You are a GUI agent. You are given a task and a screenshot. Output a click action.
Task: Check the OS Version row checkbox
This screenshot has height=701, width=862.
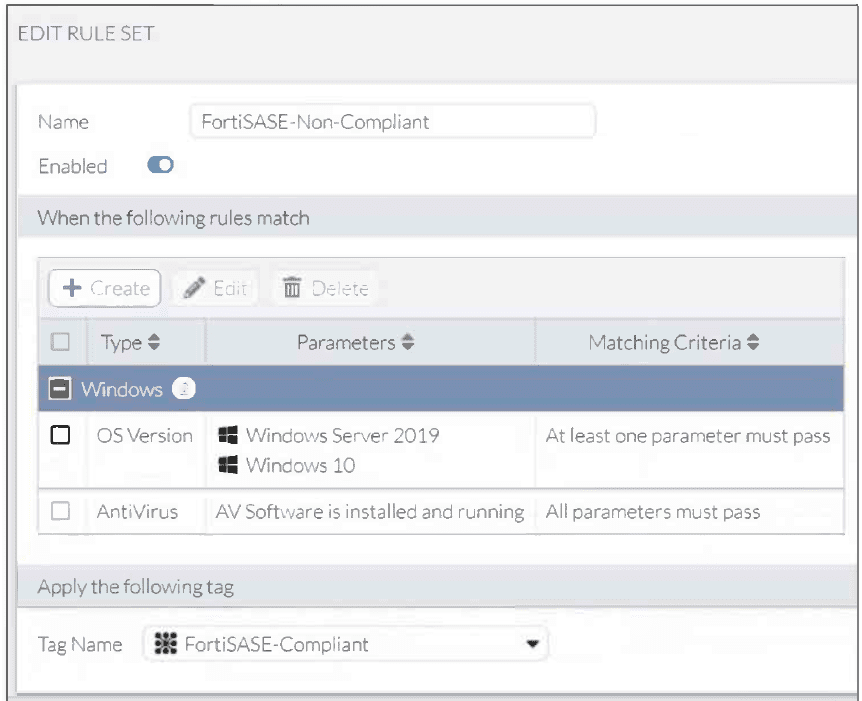coord(60,435)
